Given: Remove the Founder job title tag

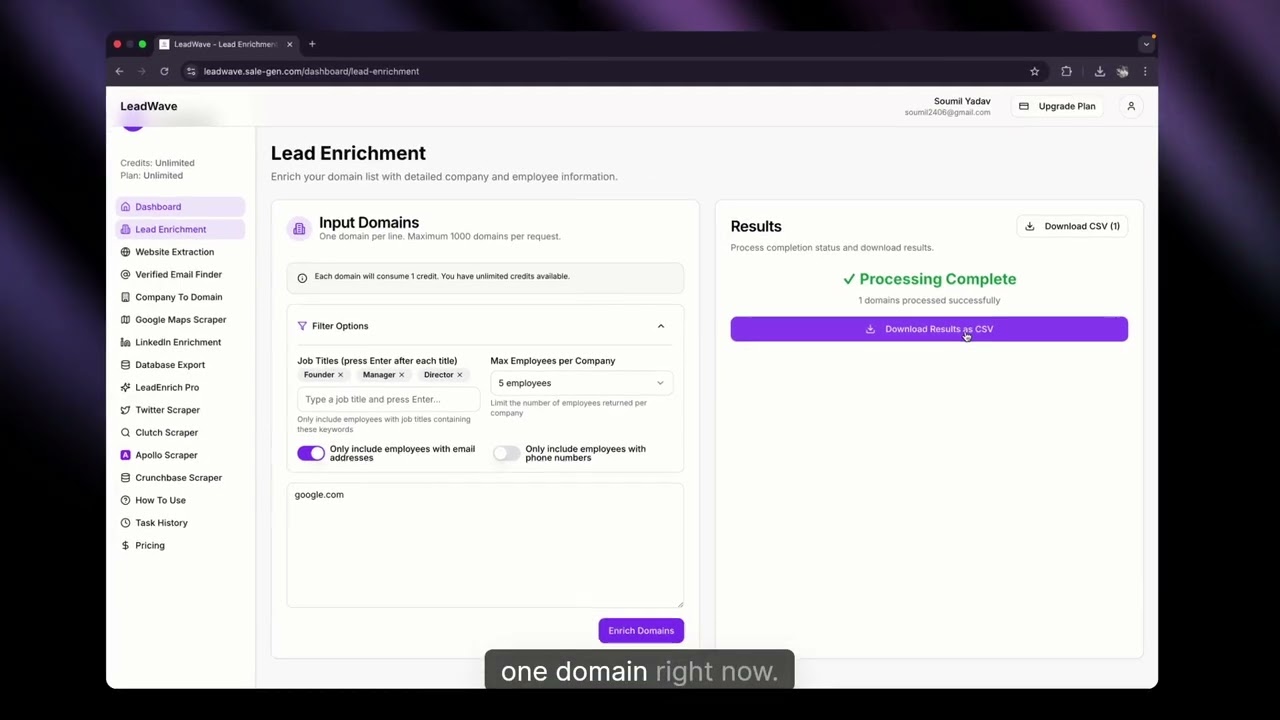Looking at the screenshot, I should [x=340, y=375].
